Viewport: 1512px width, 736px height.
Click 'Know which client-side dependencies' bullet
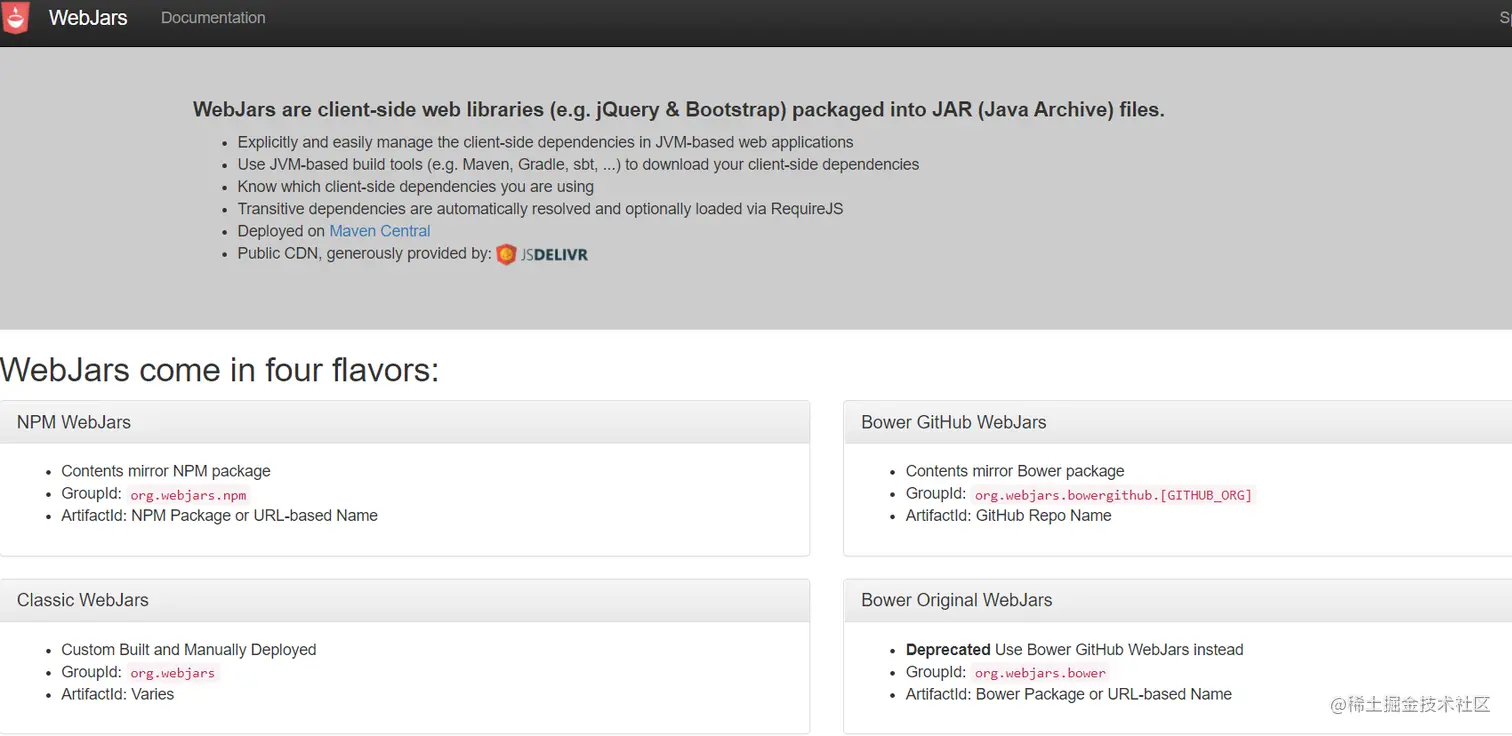416,187
